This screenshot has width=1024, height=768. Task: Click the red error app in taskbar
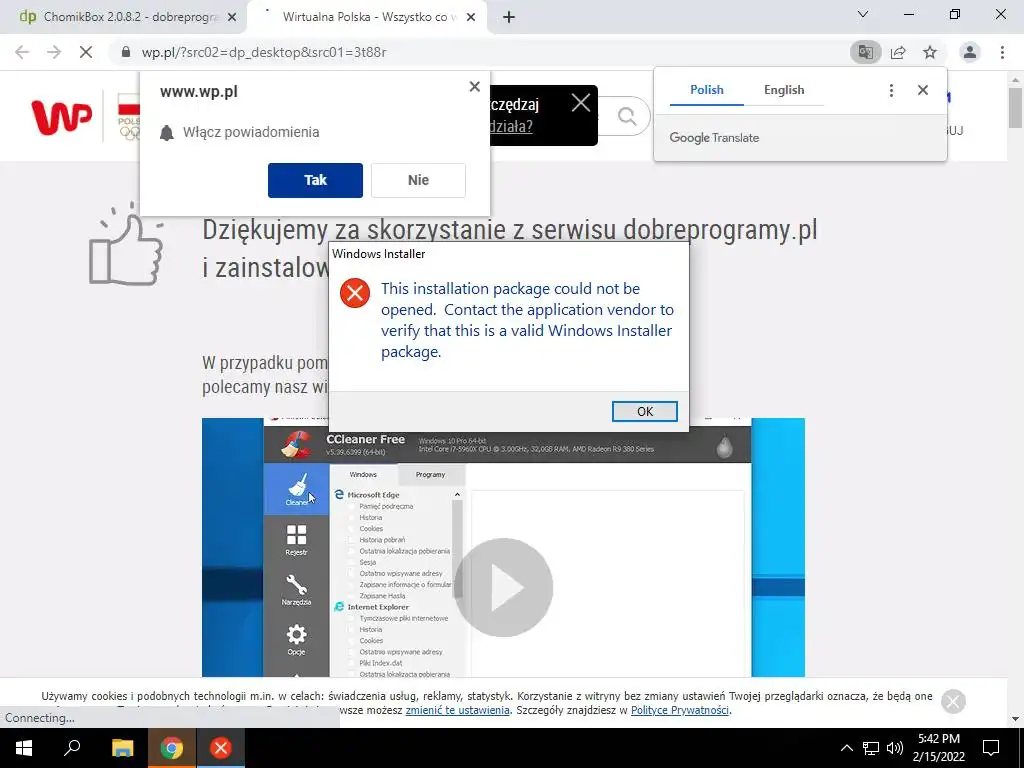[x=221, y=748]
